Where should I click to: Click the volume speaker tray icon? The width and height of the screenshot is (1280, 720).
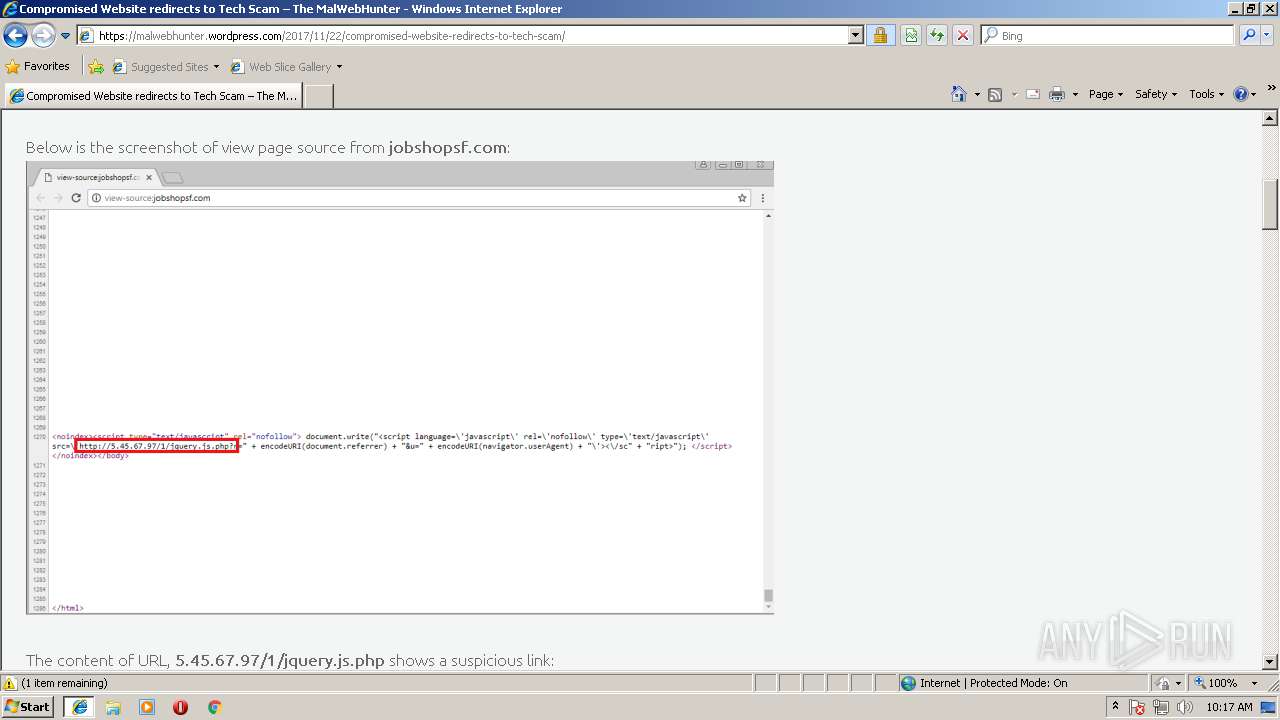(1184, 708)
